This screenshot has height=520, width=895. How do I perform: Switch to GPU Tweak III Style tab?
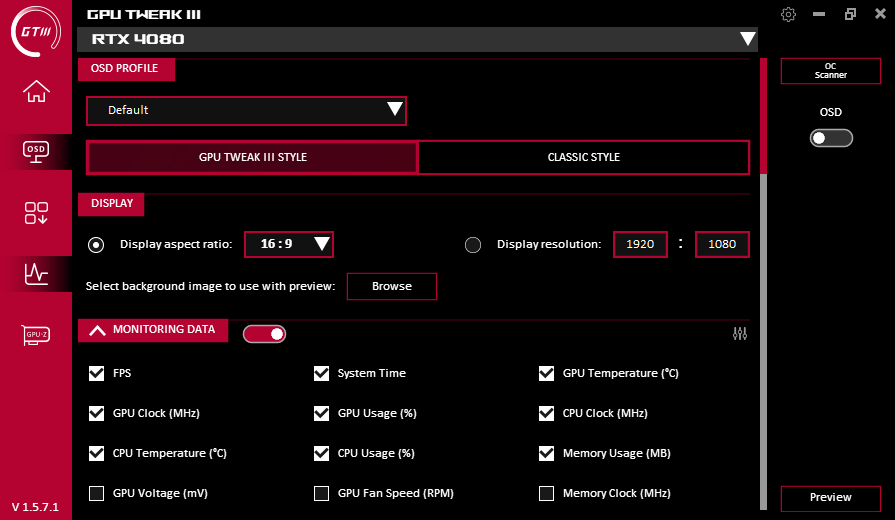pyautogui.click(x=252, y=157)
